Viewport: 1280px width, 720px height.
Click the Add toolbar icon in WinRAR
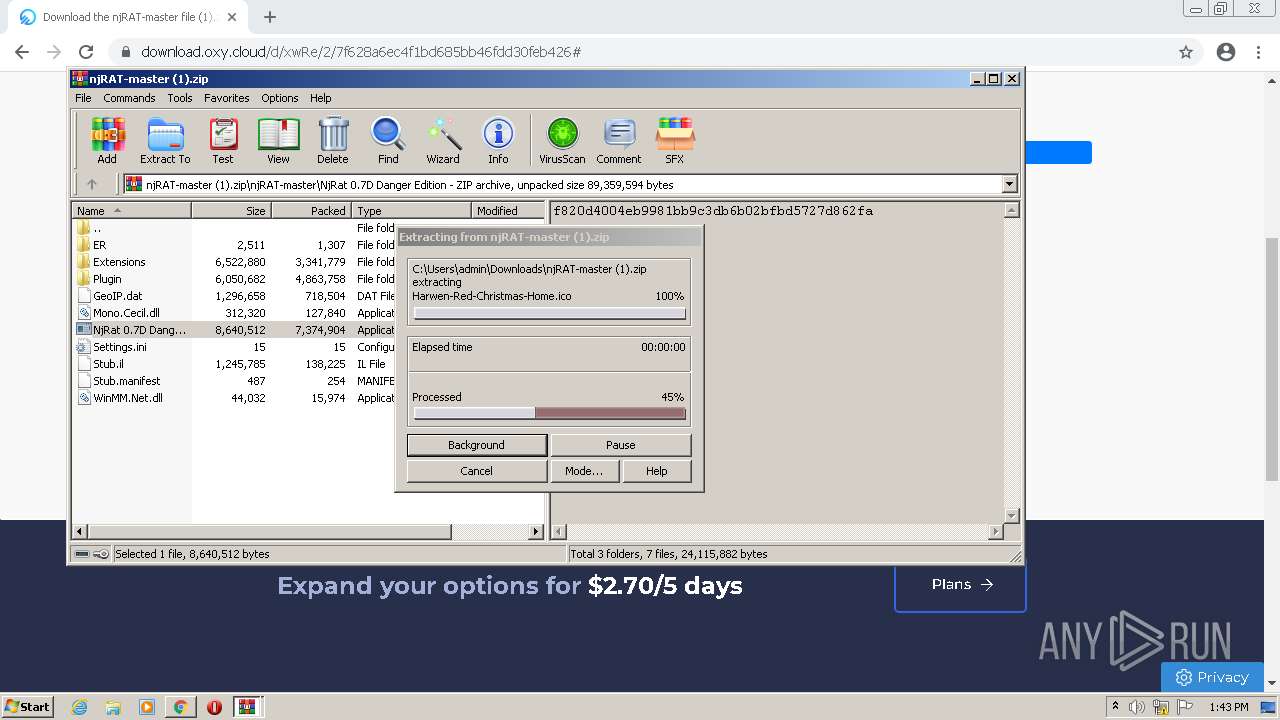(107, 140)
